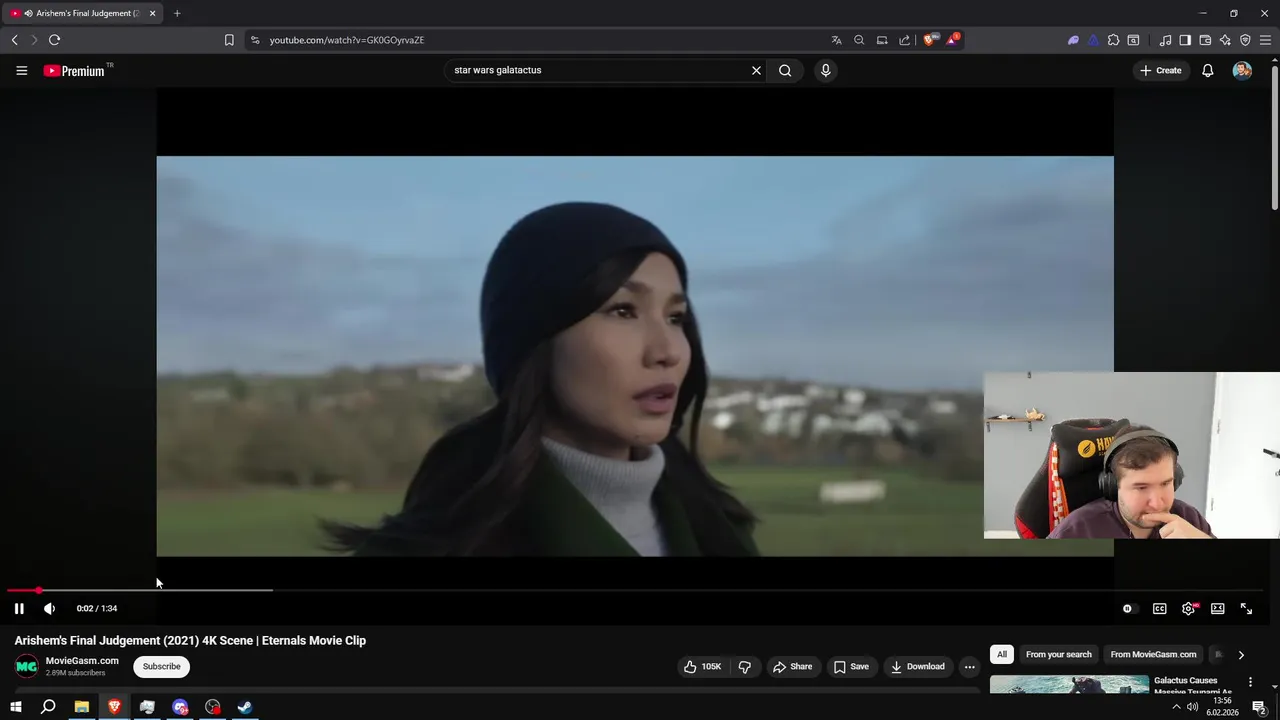This screenshot has width=1280, height=720.
Task: Open YouTube notifications bell
Action: (1207, 70)
